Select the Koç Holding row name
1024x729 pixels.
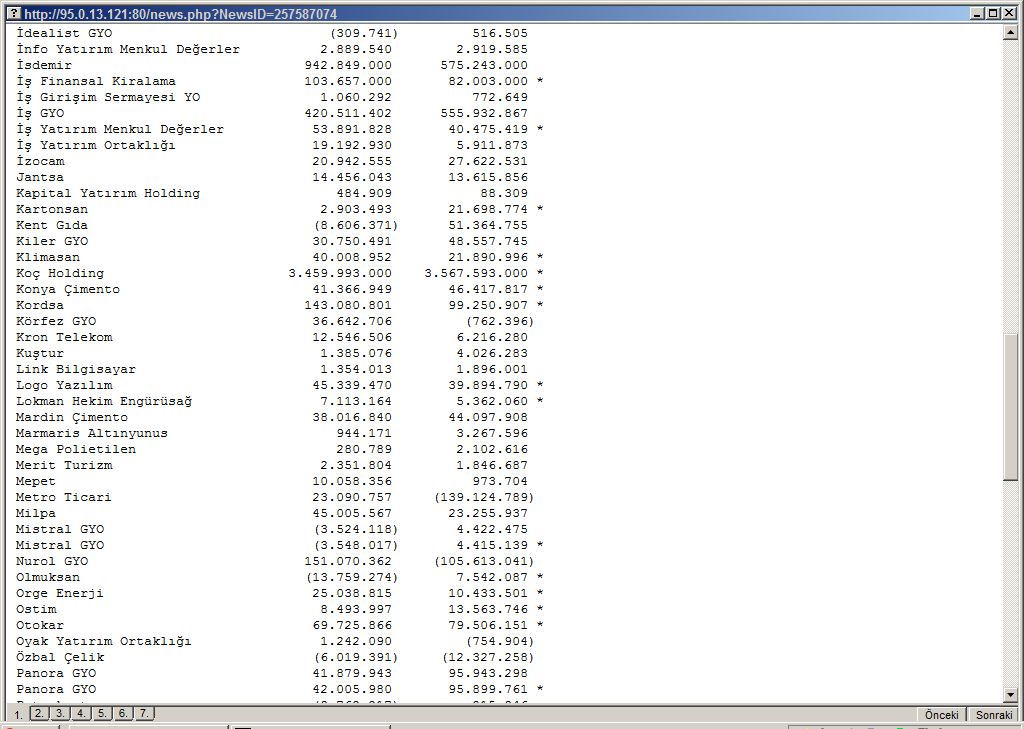[x=60, y=273]
